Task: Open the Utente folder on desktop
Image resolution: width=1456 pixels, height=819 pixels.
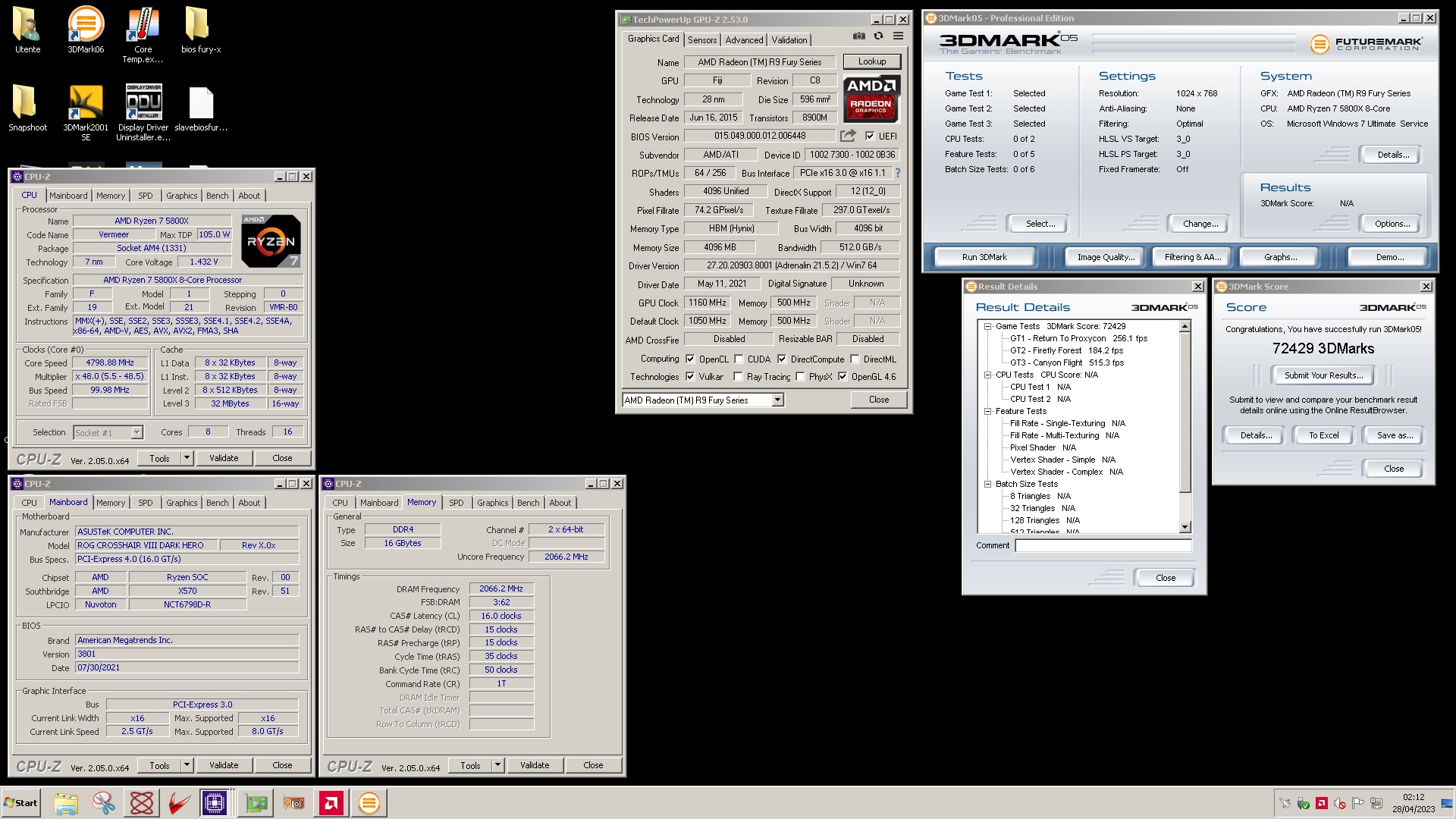Action: (28, 30)
